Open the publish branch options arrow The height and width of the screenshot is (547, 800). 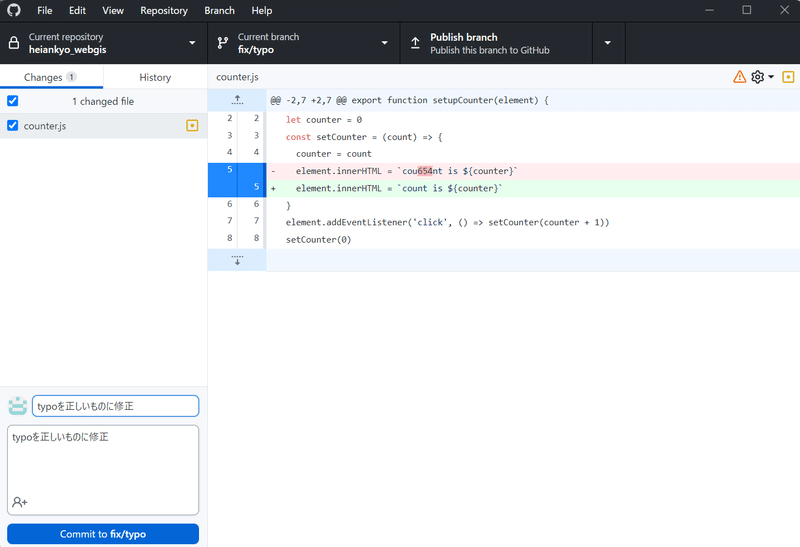[x=608, y=43]
